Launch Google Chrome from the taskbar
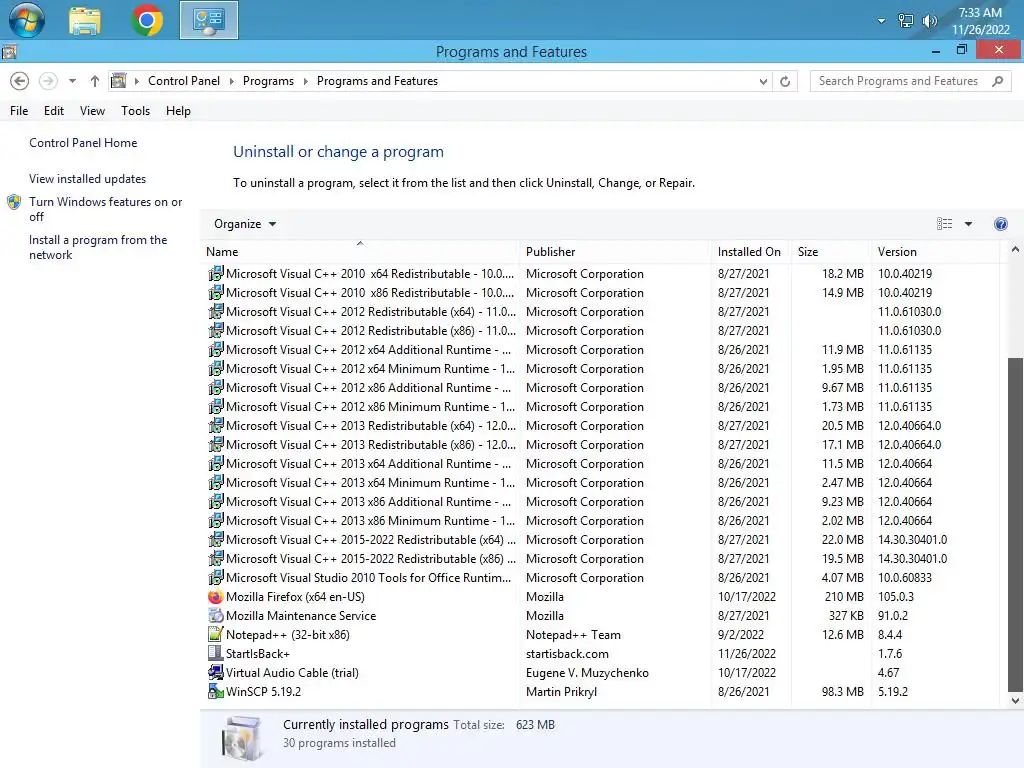This screenshot has height=768, width=1024. [147, 20]
